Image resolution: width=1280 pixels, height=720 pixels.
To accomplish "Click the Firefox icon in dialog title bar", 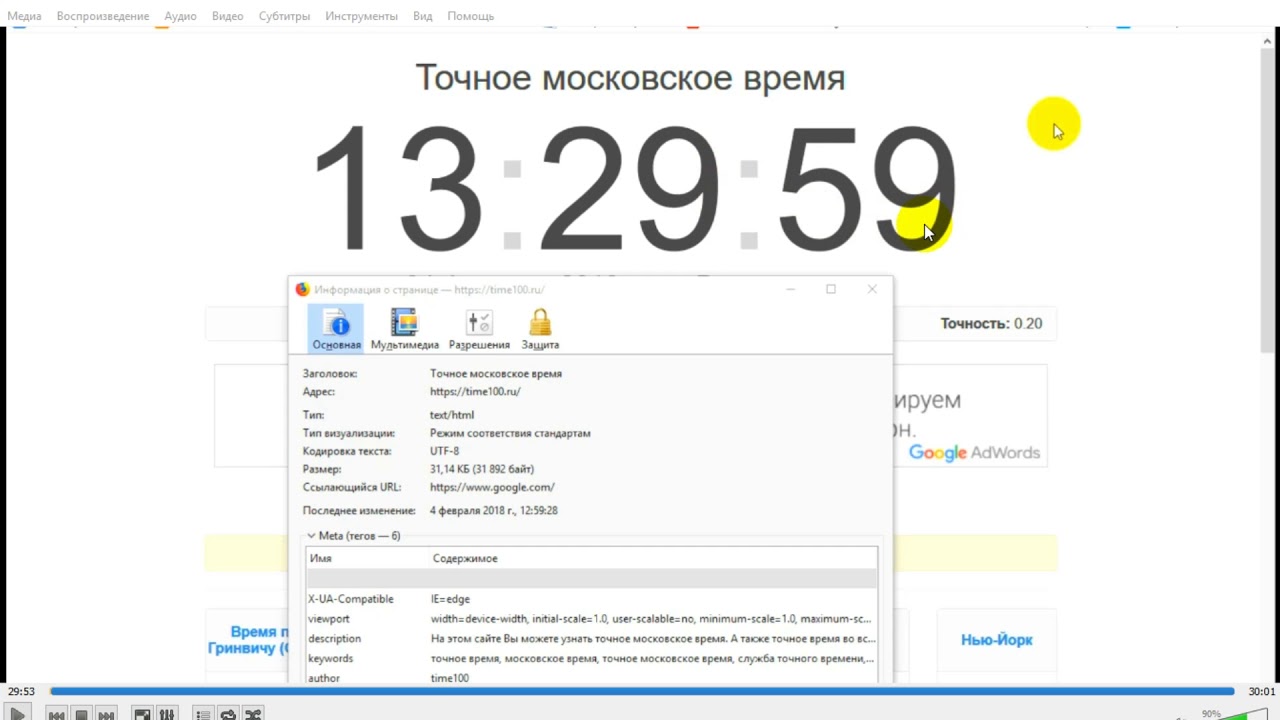I will (303, 290).
